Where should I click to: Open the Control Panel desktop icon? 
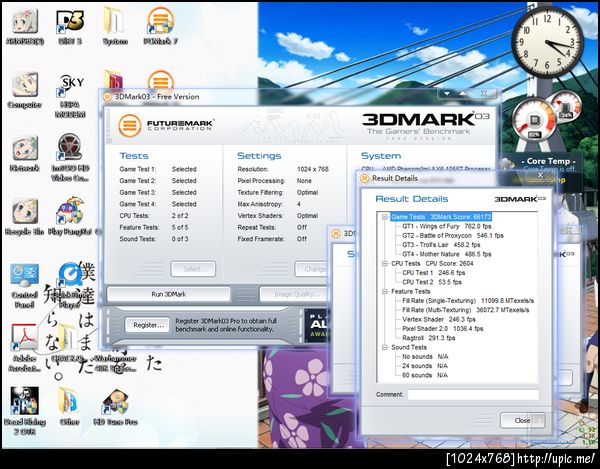(24, 285)
